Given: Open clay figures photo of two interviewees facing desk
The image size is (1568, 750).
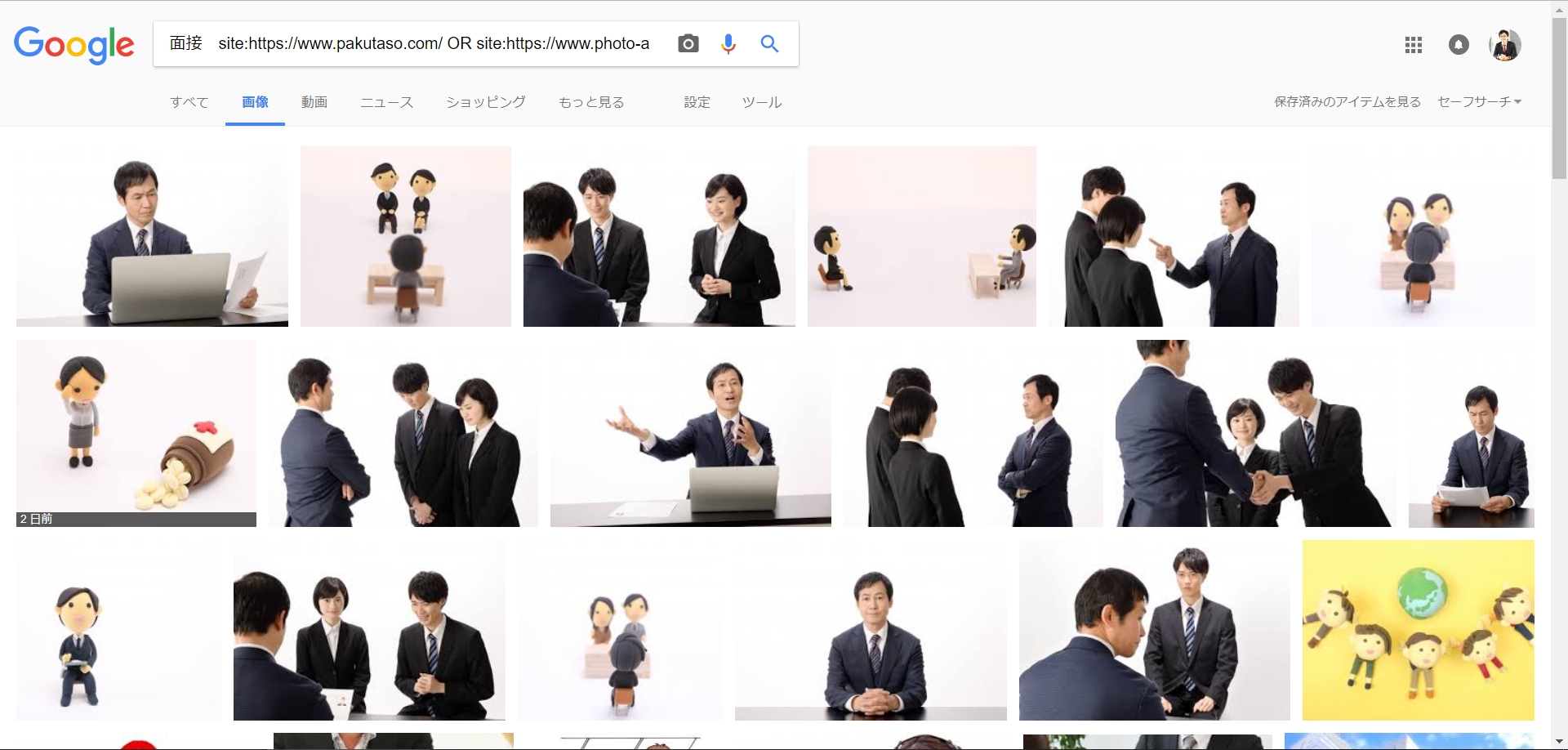Looking at the screenshot, I should pyautogui.click(x=406, y=236).
